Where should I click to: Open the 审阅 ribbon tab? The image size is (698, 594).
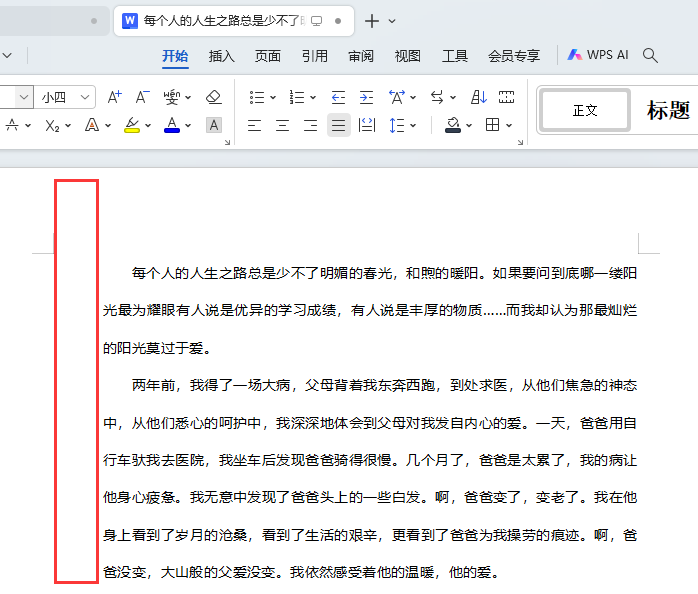click(361, 56)
